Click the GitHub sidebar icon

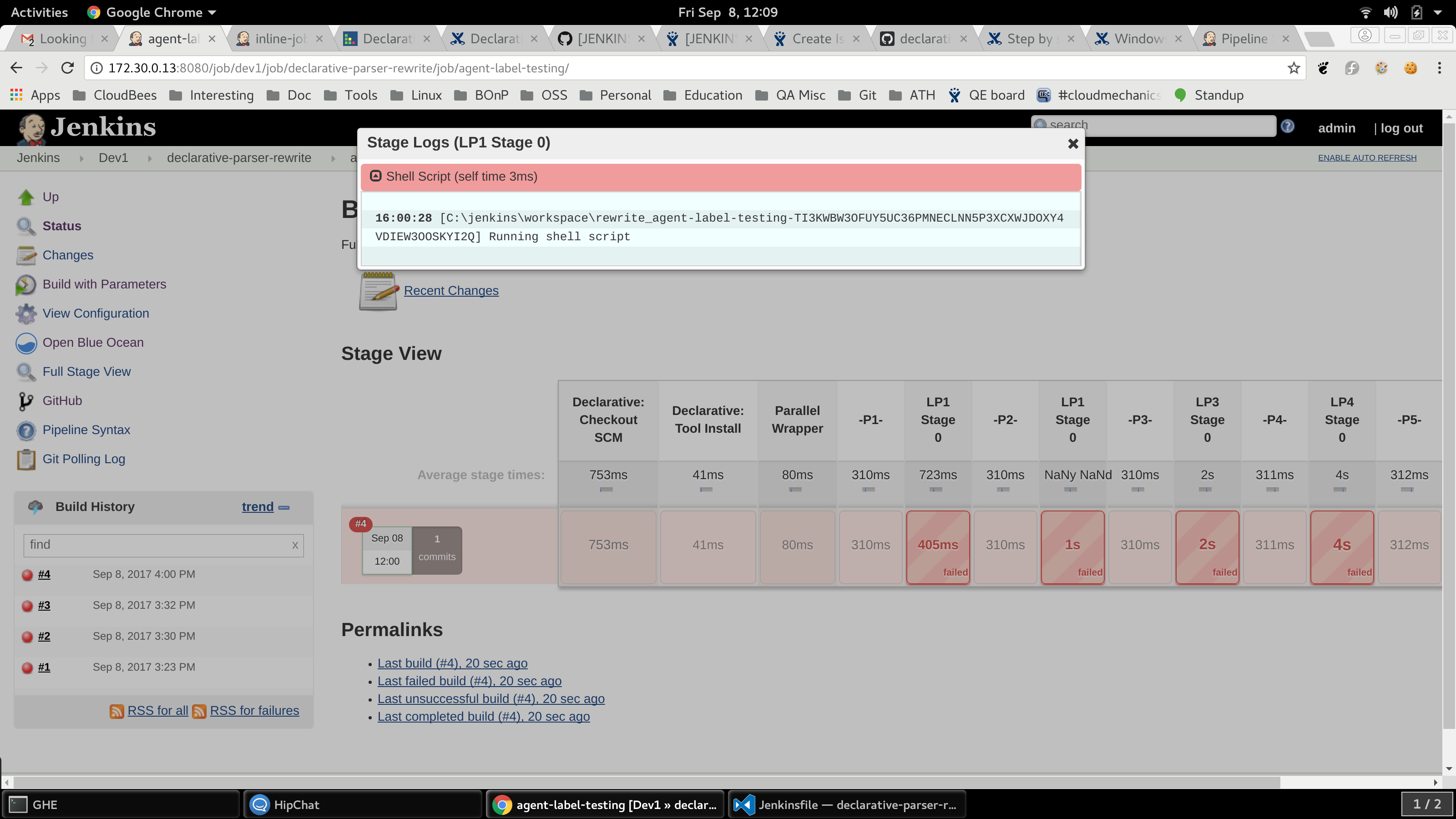click(x=25, y=401)
